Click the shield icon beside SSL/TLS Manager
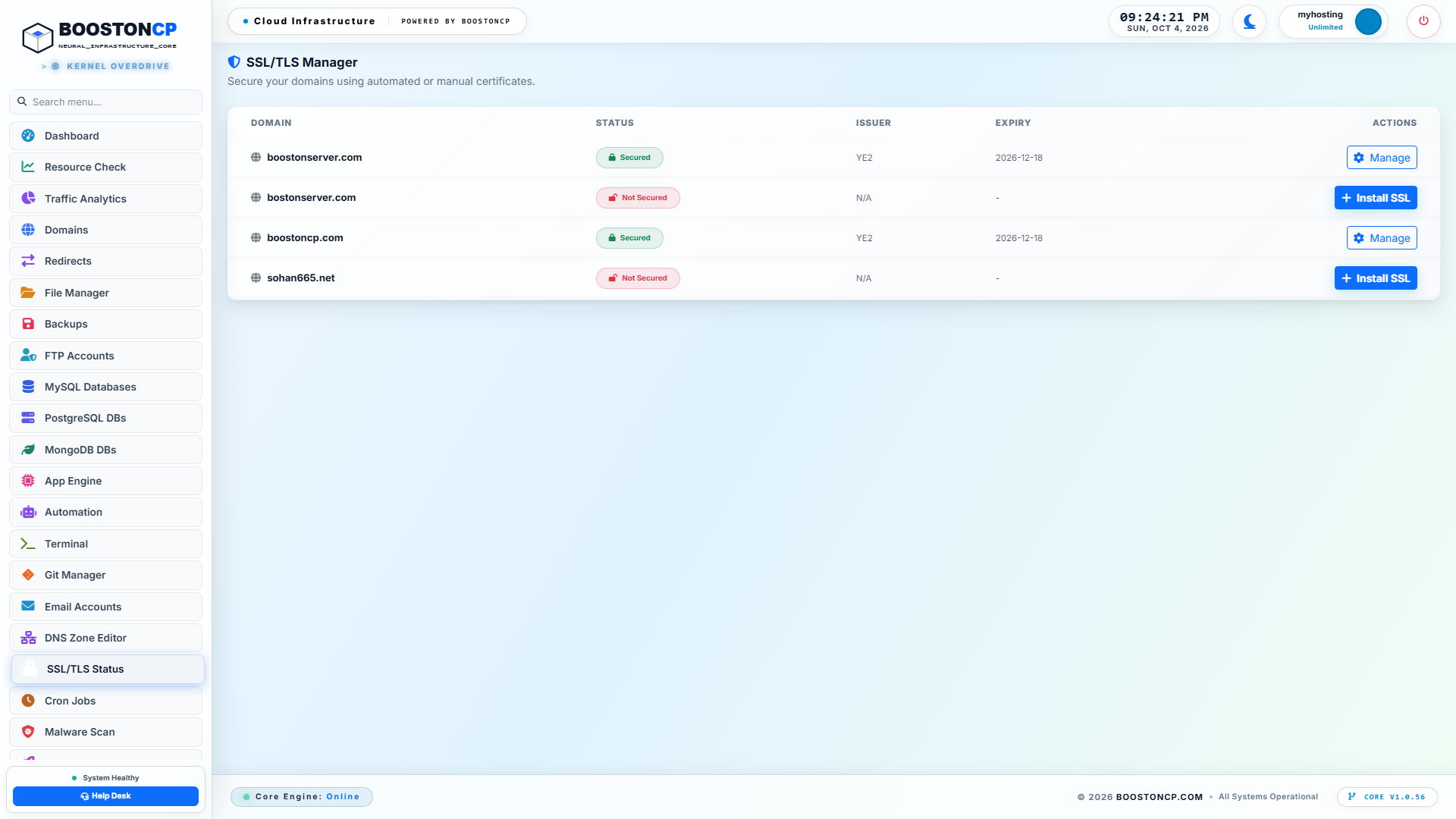1456x819 pixels. click(x=234, y=62)
